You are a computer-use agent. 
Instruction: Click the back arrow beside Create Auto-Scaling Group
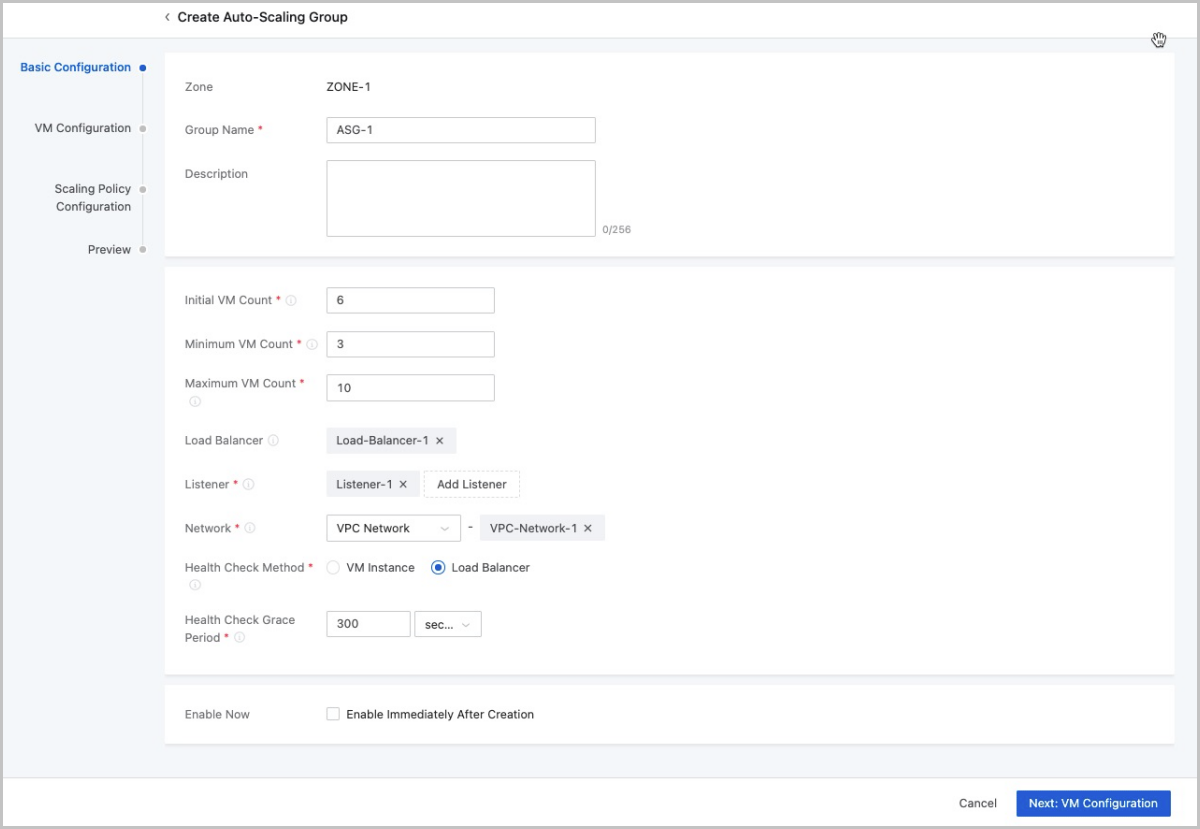[167, 17]
